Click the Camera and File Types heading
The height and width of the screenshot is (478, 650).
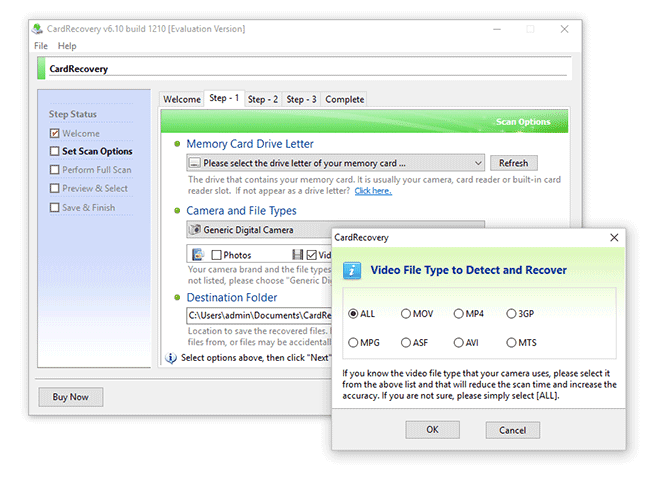(x=241, y=211)
